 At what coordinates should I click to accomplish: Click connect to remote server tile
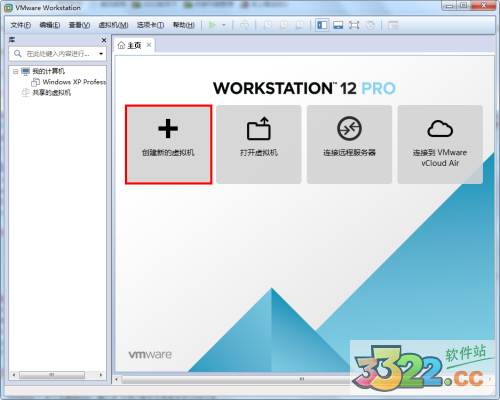pyautogui.click(x=349, y=144)
